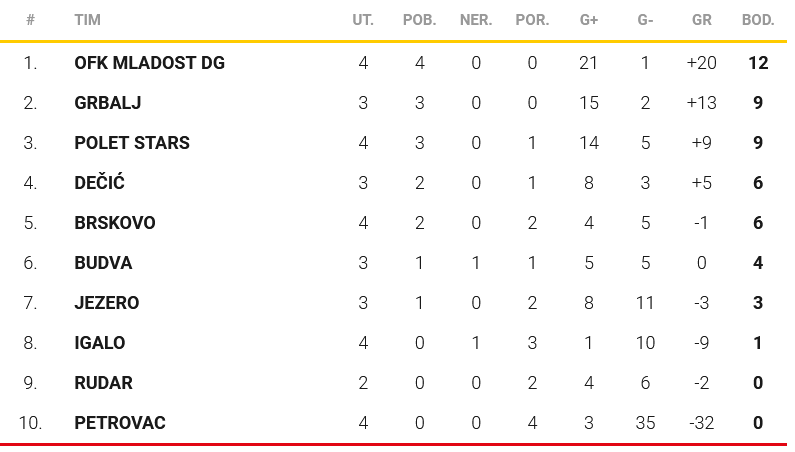Click the # rank column header
Screen dimensions: 795x452
click(31, 20)
